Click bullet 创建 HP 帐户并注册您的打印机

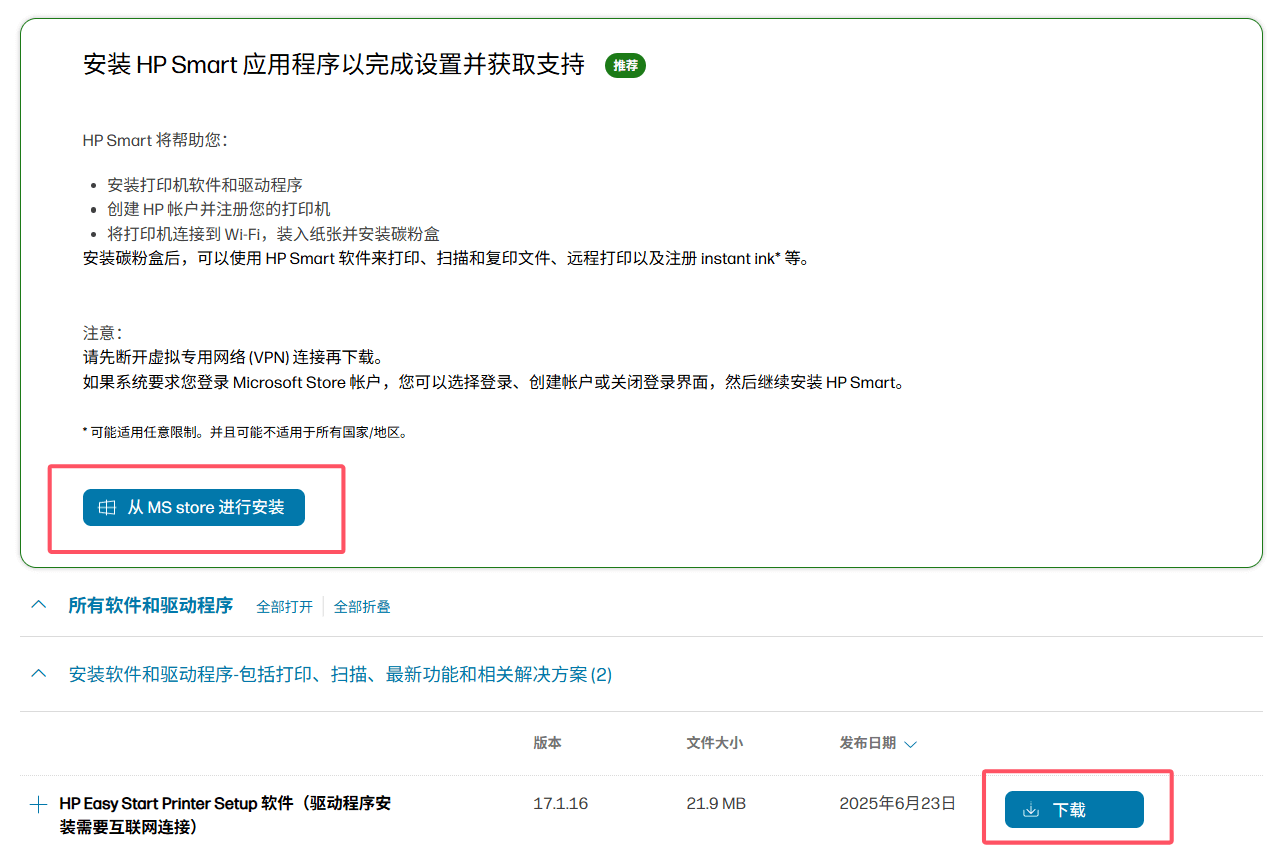click(219, 209)
